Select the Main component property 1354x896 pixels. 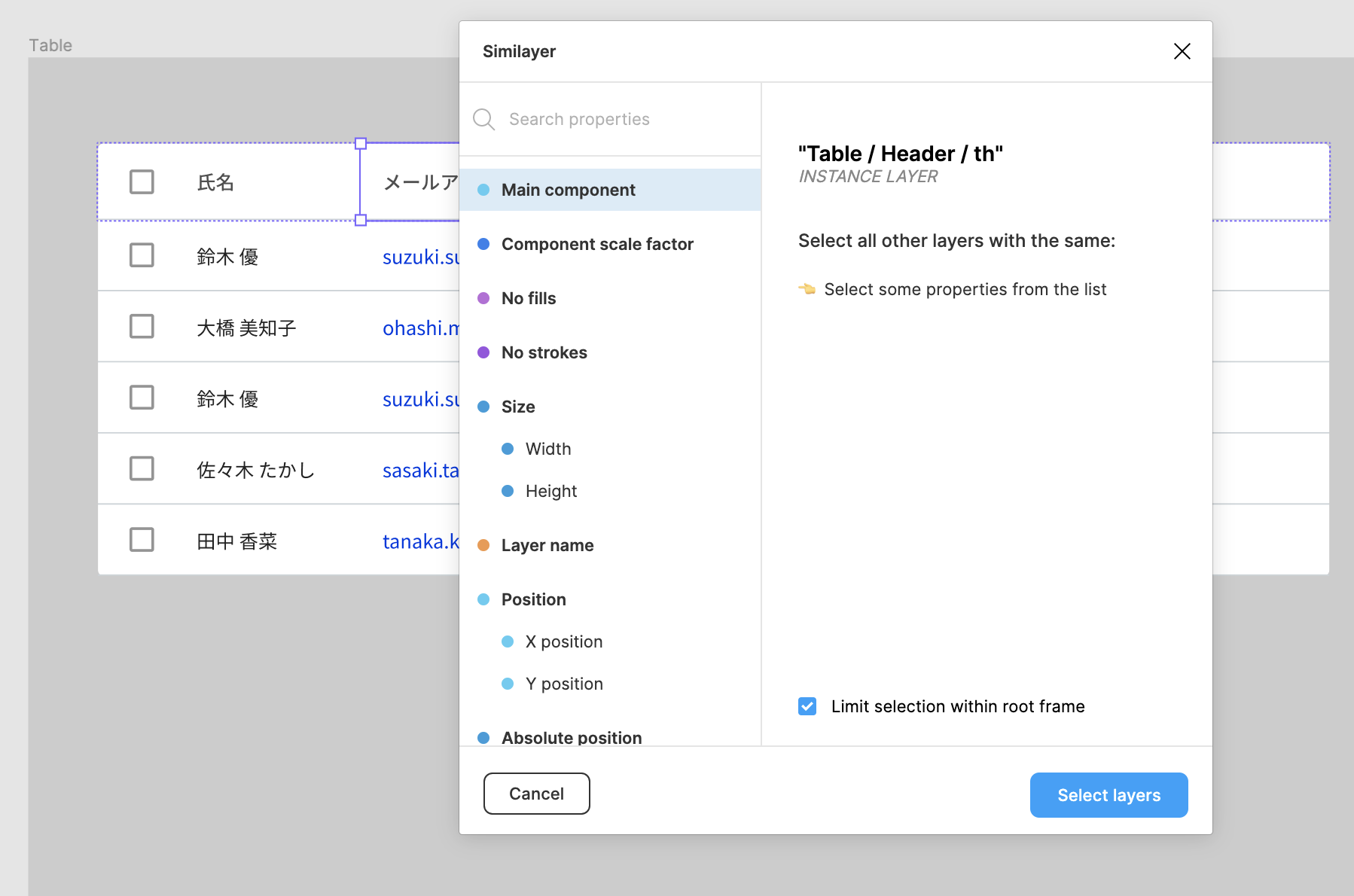pyautogui.click(x=568, y=190)
